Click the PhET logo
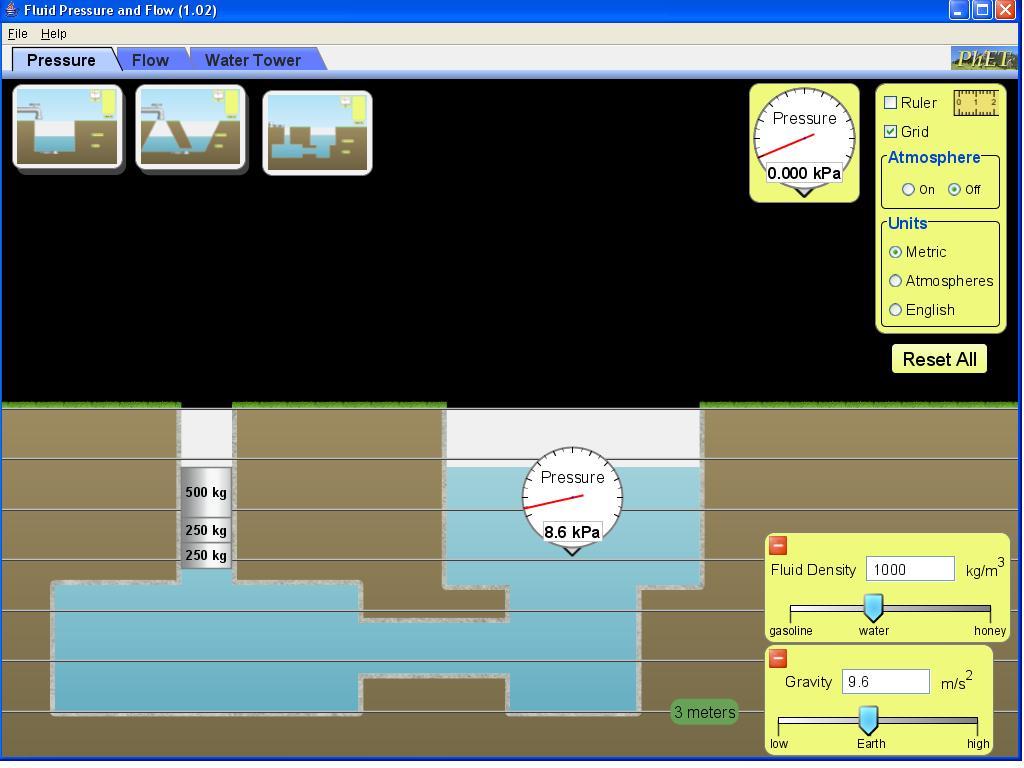The image size is (1024, 768). [x=986, y=59]
